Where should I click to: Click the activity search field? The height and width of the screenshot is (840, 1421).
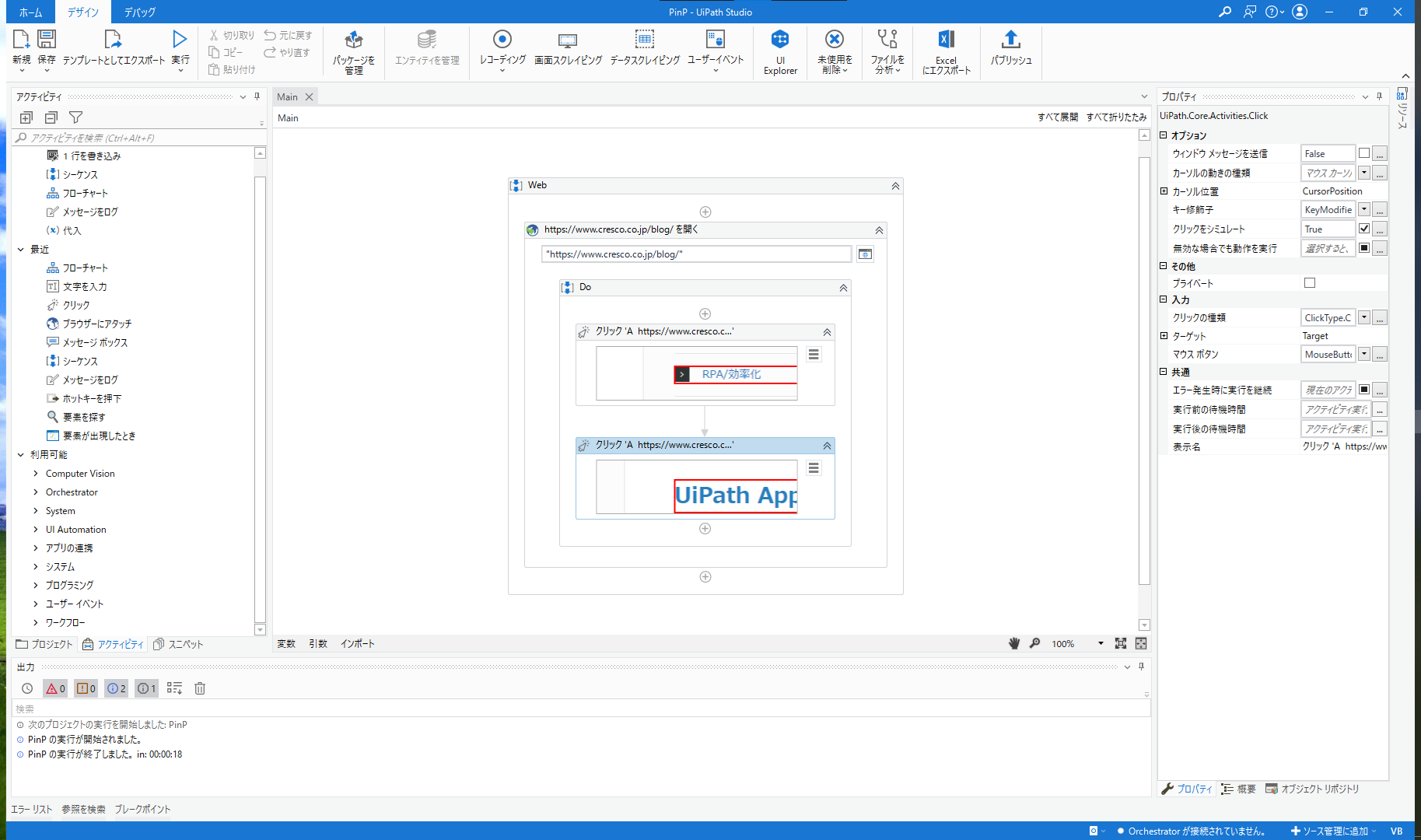point(140,138)
